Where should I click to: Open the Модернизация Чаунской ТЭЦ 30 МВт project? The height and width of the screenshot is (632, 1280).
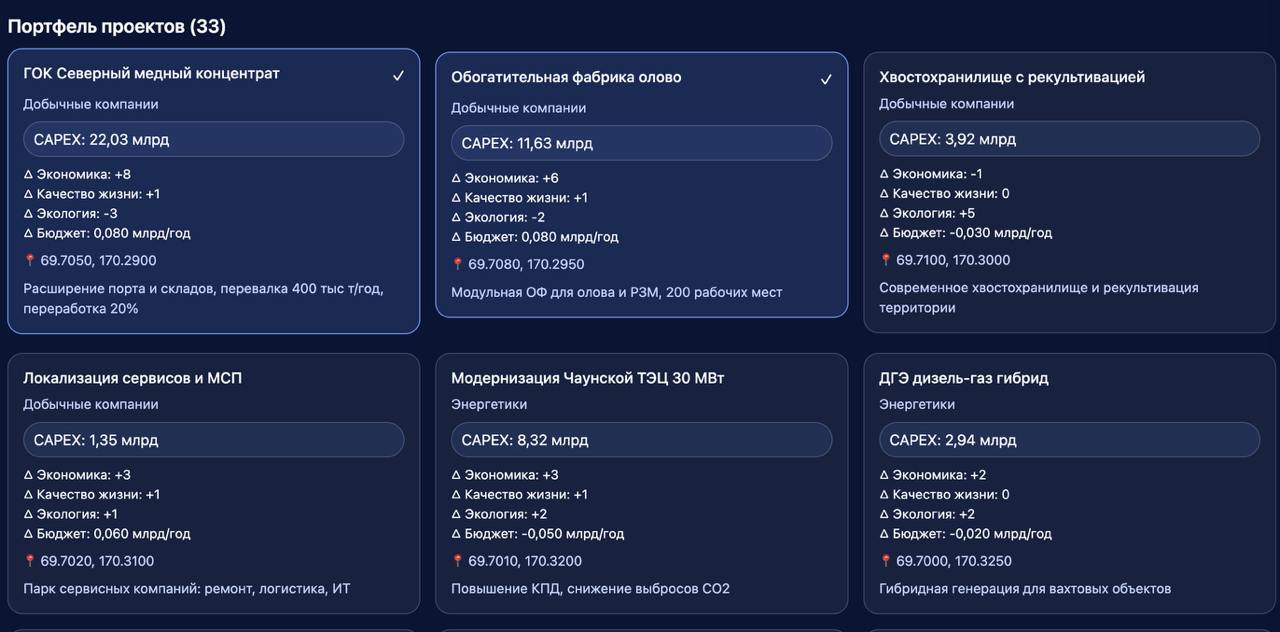587,378
